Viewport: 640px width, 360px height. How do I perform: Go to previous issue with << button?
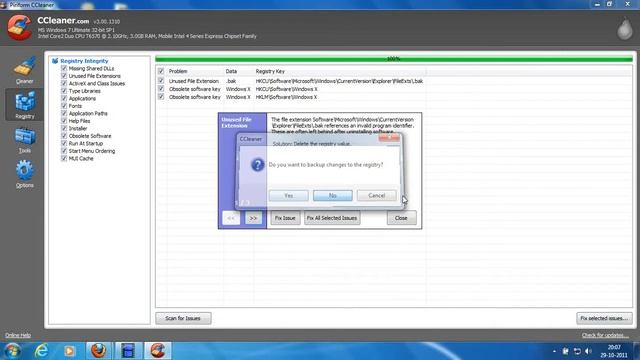[231, 218]
